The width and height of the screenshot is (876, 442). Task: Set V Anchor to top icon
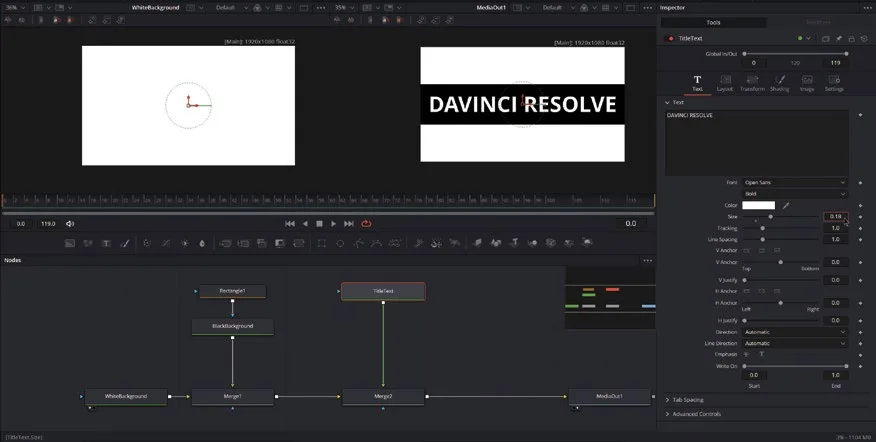click(x=746, y=250)
